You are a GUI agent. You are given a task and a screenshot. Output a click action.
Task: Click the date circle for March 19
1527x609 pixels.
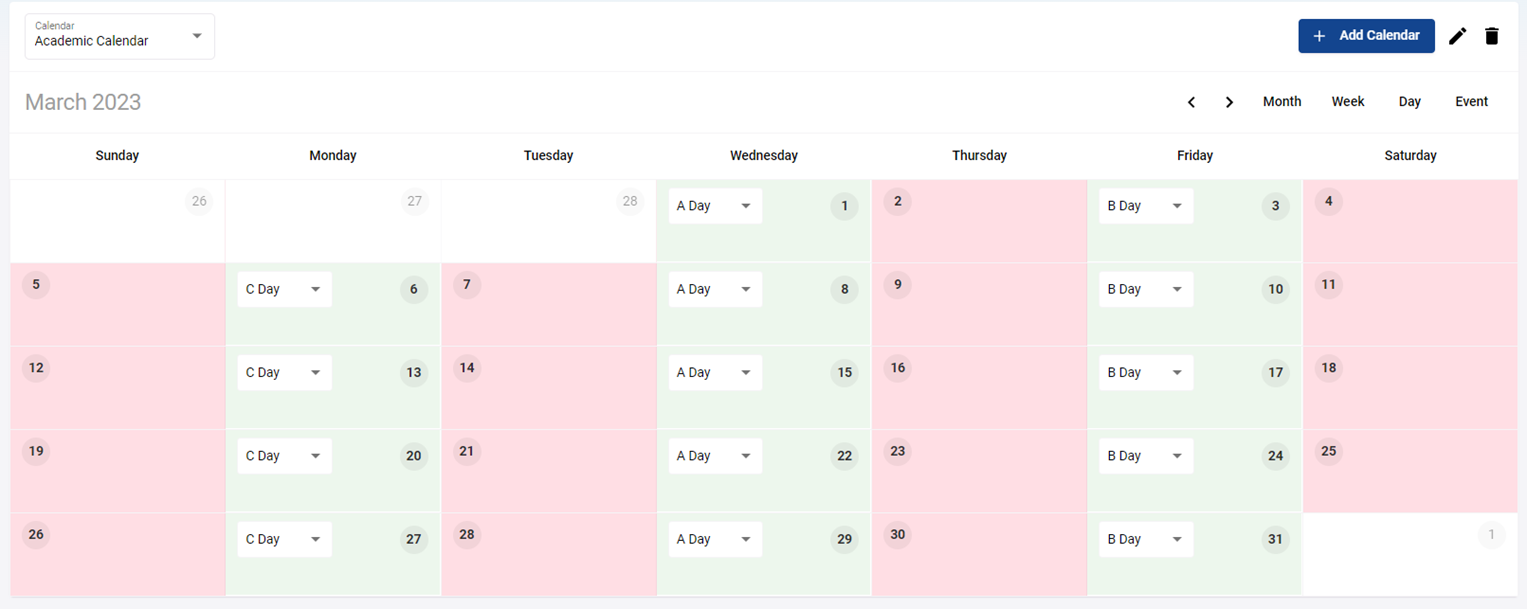click(x=36, y=452)
